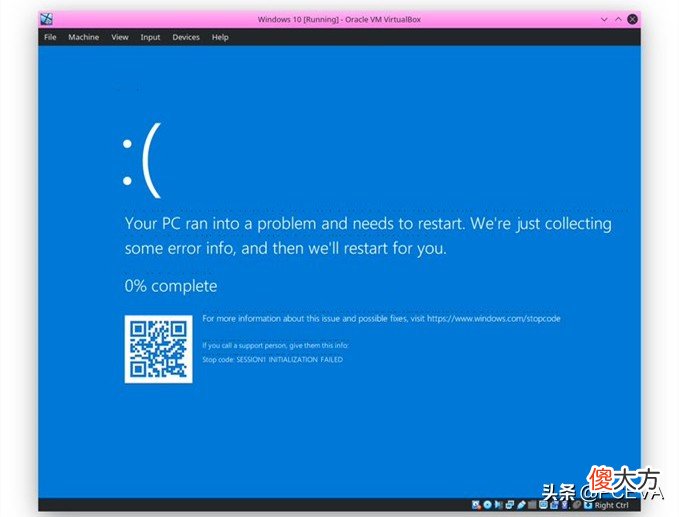Click the QR code on blue screen
Image resolution: width=679 pixels, height=517 pixels.
[x=158, y=349]
